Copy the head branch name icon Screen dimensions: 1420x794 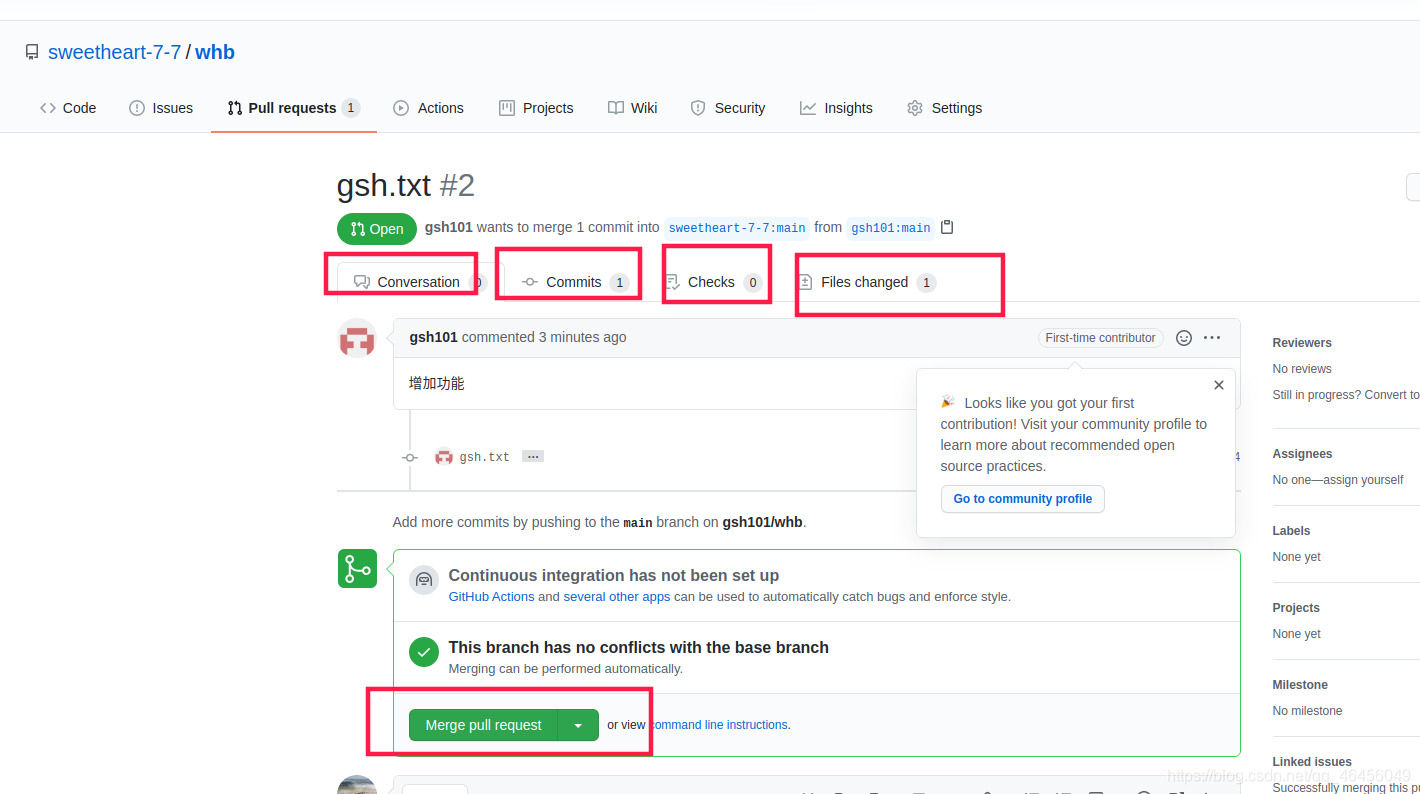pyautogui.click(x=947, y=227)
